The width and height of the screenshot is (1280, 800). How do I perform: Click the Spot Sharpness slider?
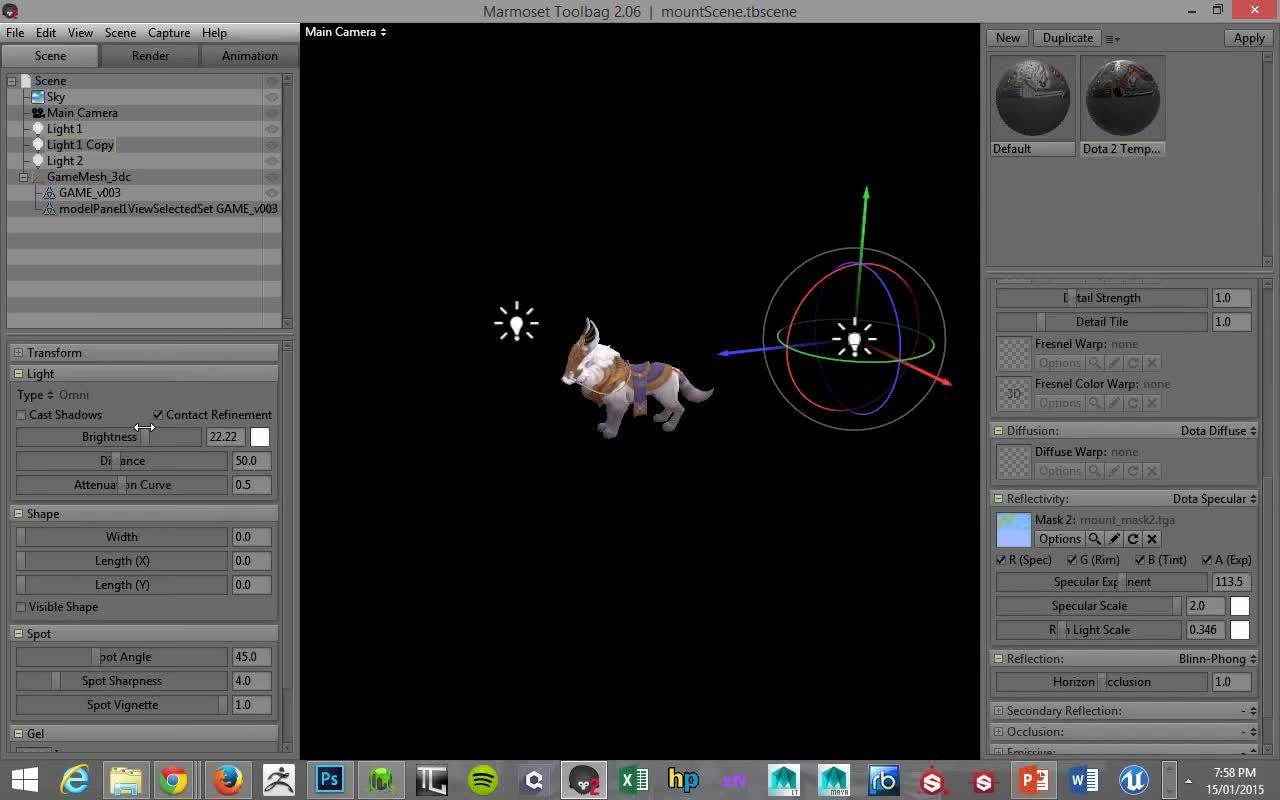click(x=122, y=681)
